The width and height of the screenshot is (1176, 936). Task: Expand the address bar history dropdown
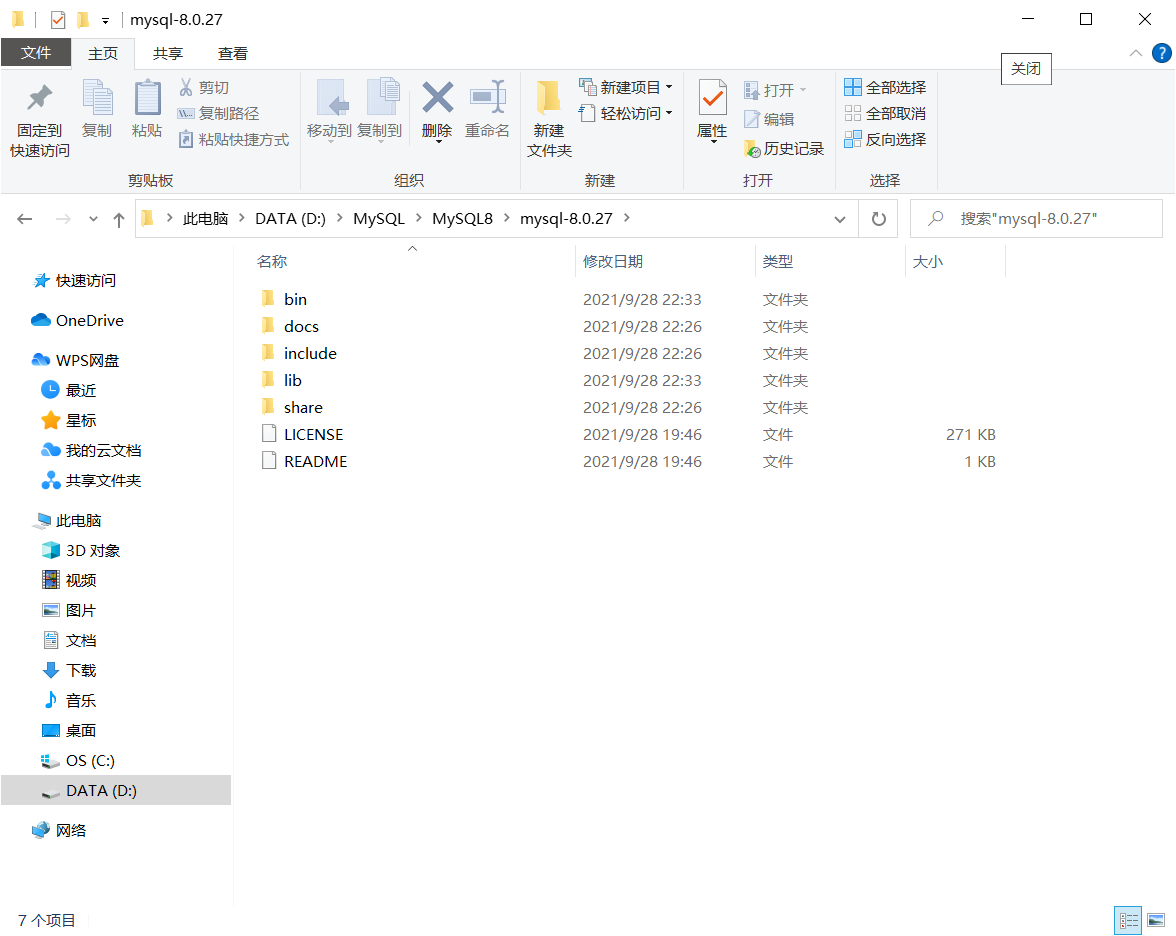[x=840, y=219]
